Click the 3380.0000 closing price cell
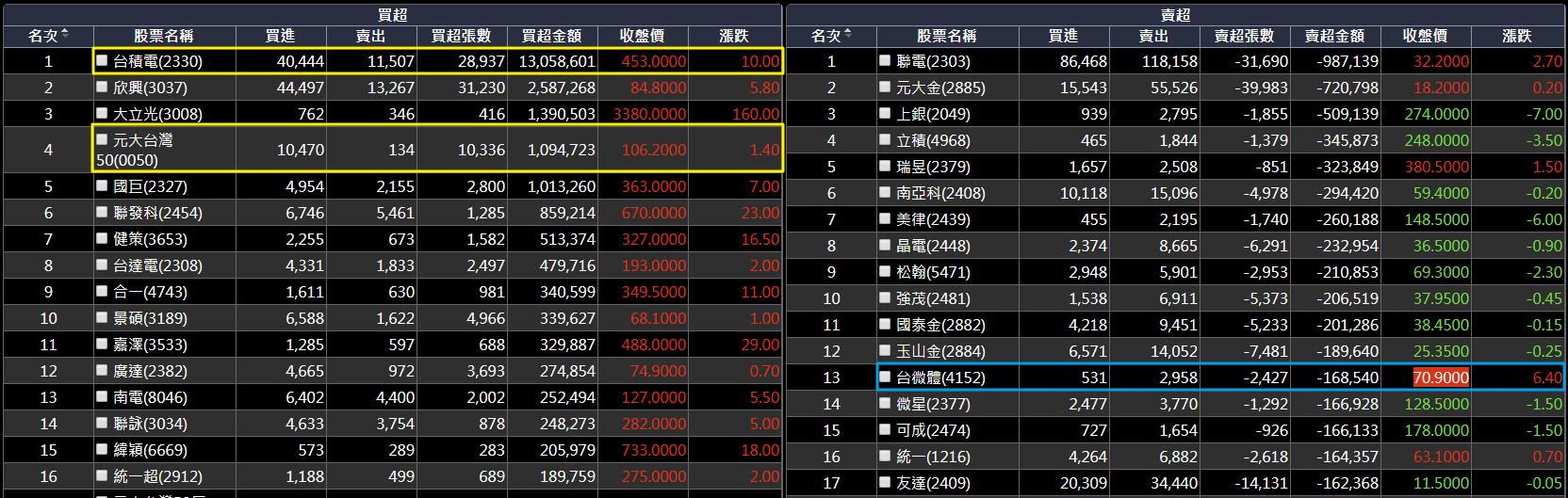The height and width of the screenshot is (498, 1568). (x=643, y=114)
